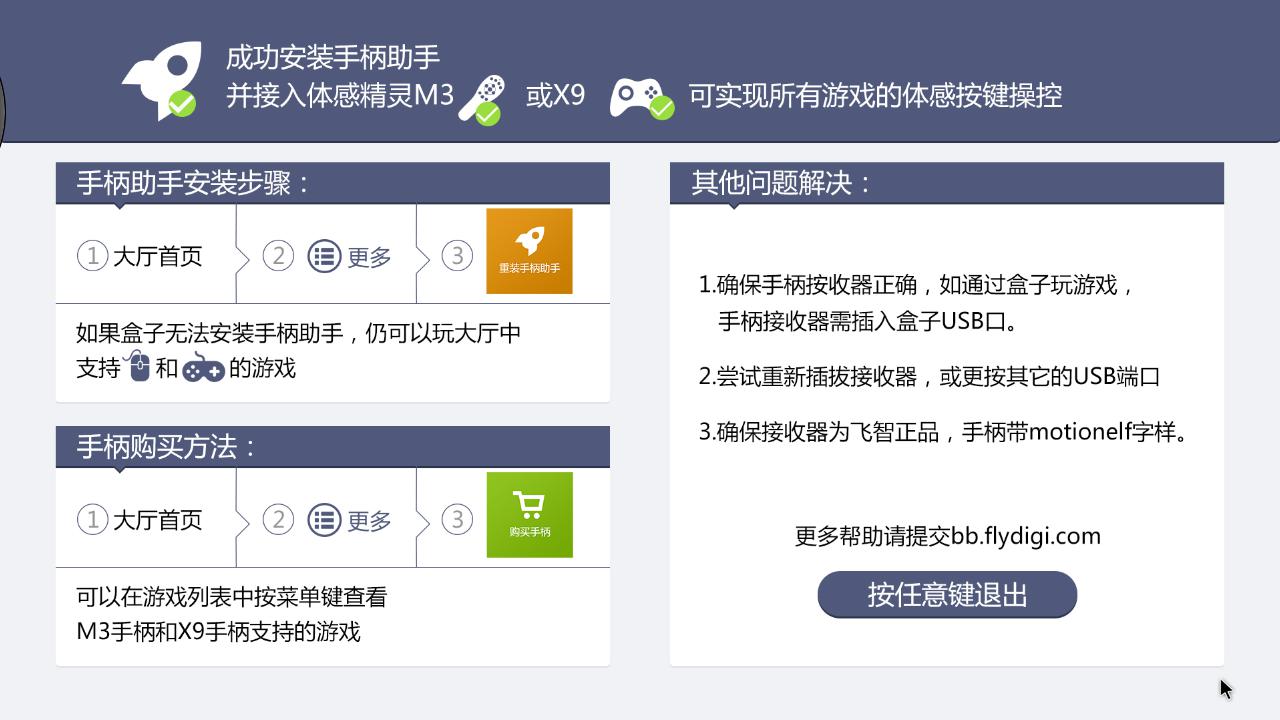Click the 更多 list icon in purchase steps
Viewport: 1280px width, 720px height.
pos(324,521)
